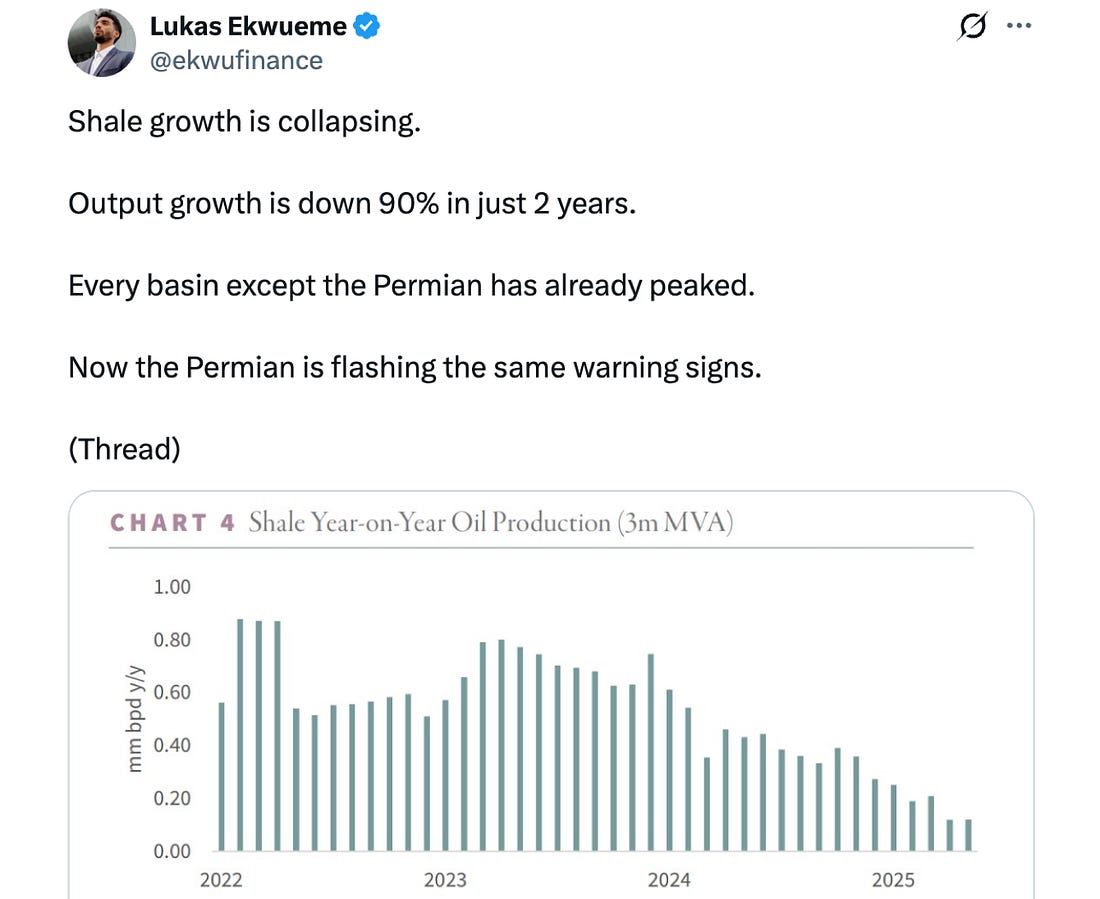This screenshot has height=899, width=1100.
Task: Click the 2024 x-axis label
Action: pyautogui.click(x=668, y=880)
